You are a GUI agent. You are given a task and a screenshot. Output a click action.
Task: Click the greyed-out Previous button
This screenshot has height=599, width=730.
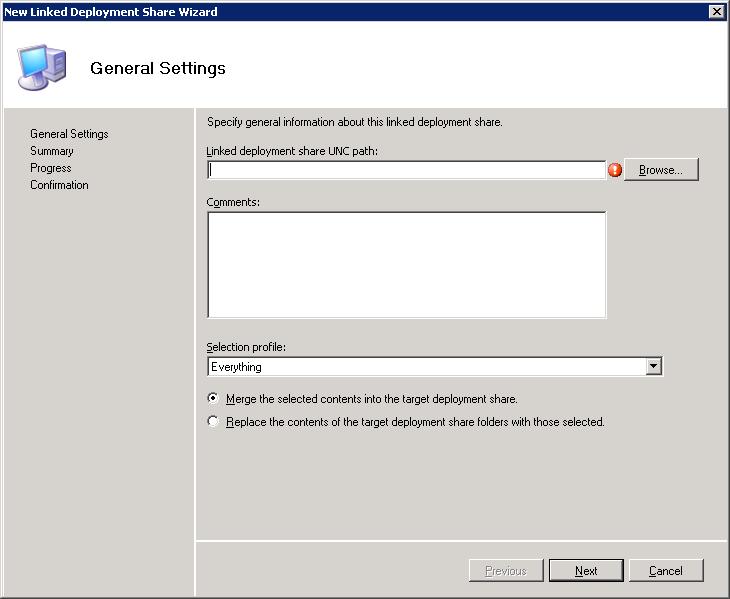[x=505, y=570]
